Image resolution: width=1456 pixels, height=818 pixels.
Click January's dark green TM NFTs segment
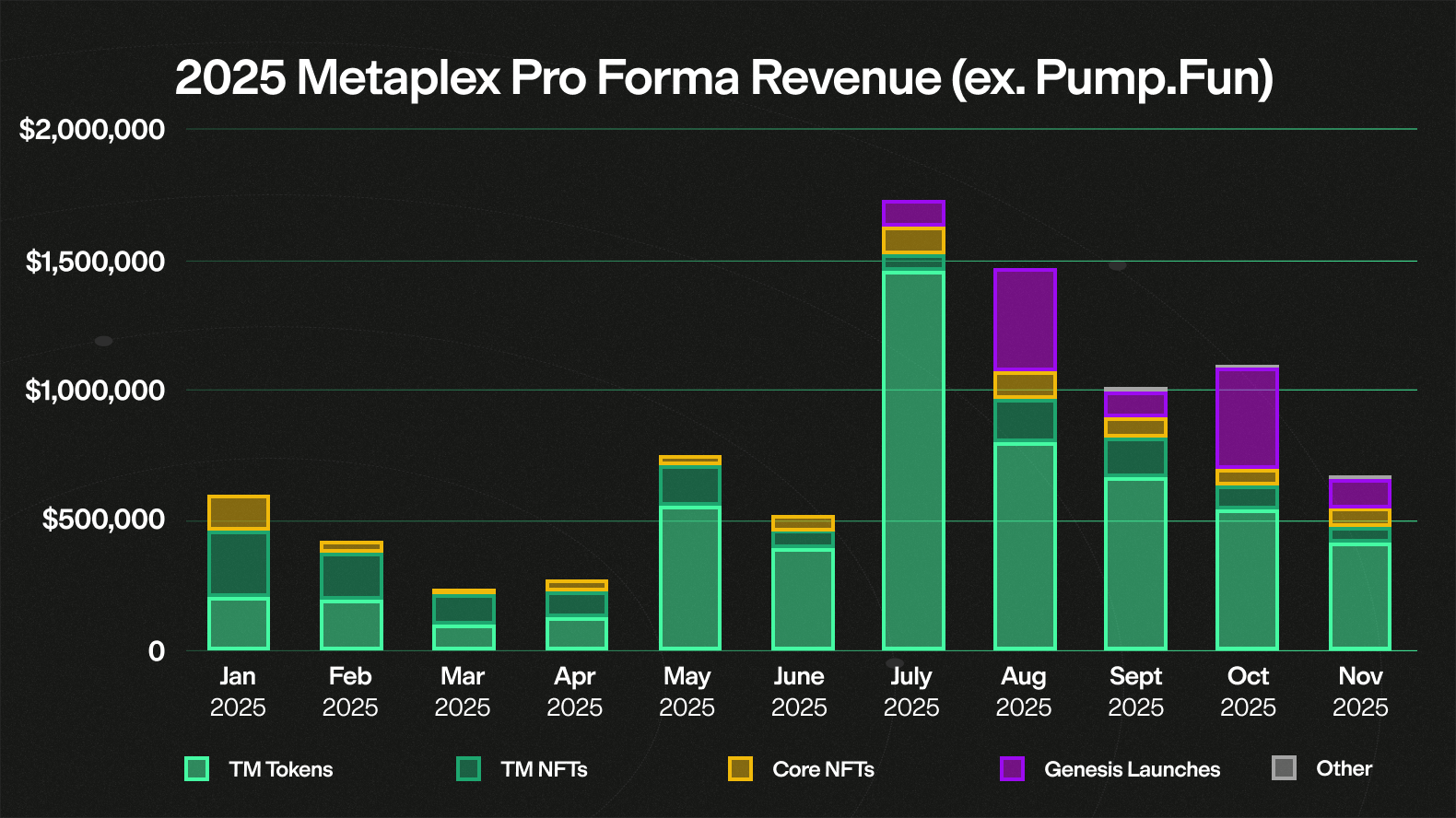[x=239, y=564]
